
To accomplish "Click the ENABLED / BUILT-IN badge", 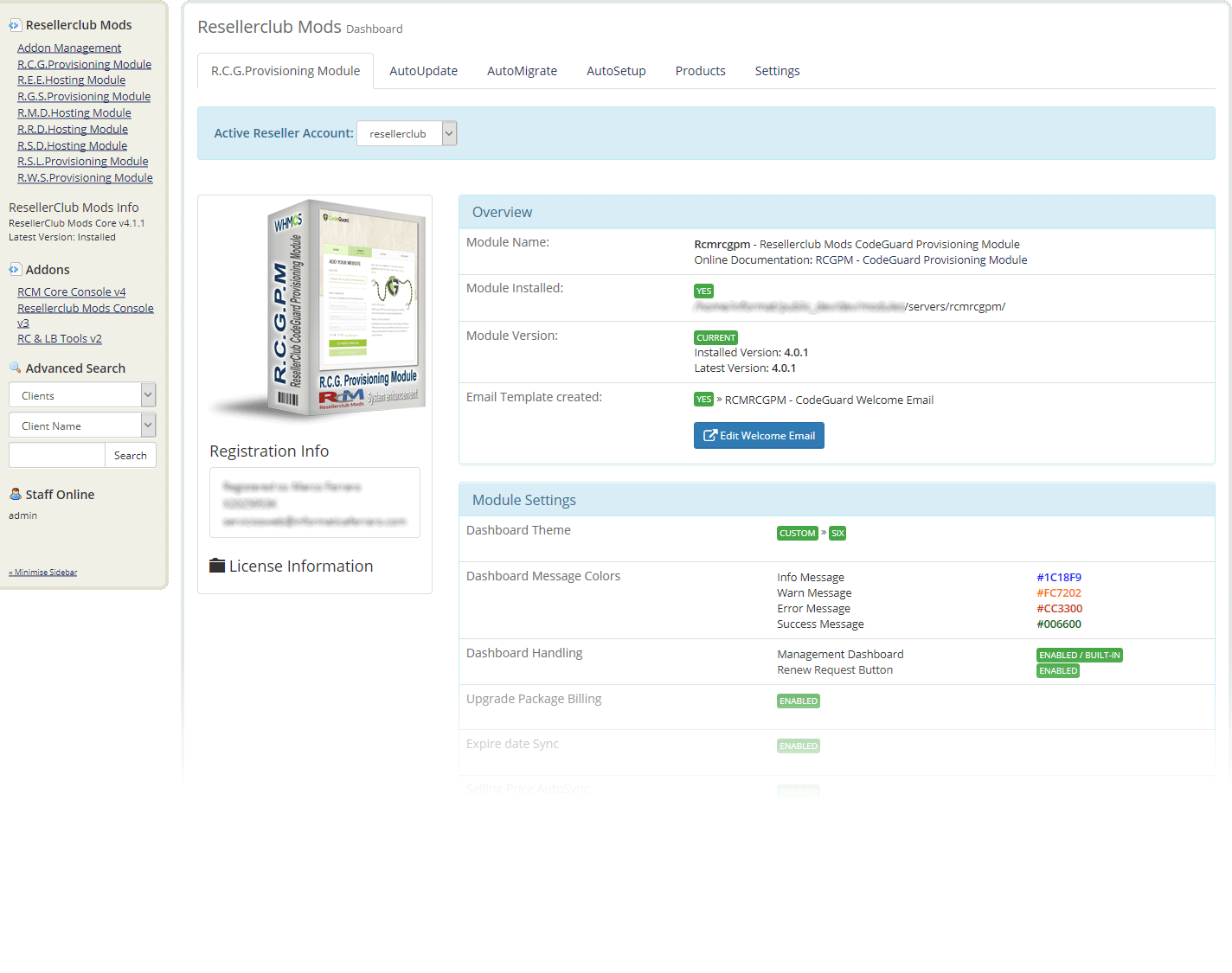I will [x=1080, y=655].
